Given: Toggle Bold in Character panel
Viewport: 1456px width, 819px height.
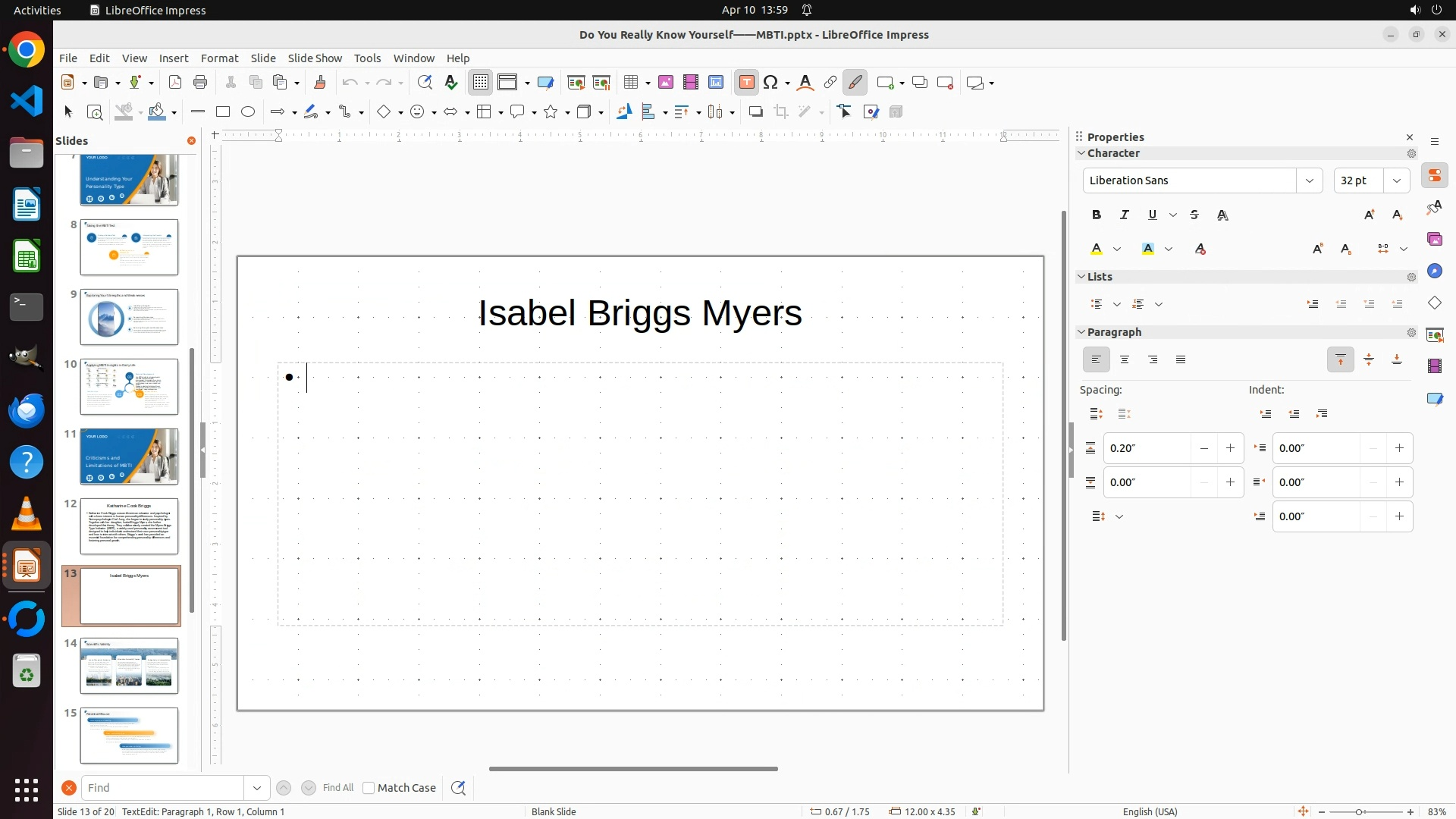Looking at the screenshot, I should pyautogui.click(x=1097, y=215).
